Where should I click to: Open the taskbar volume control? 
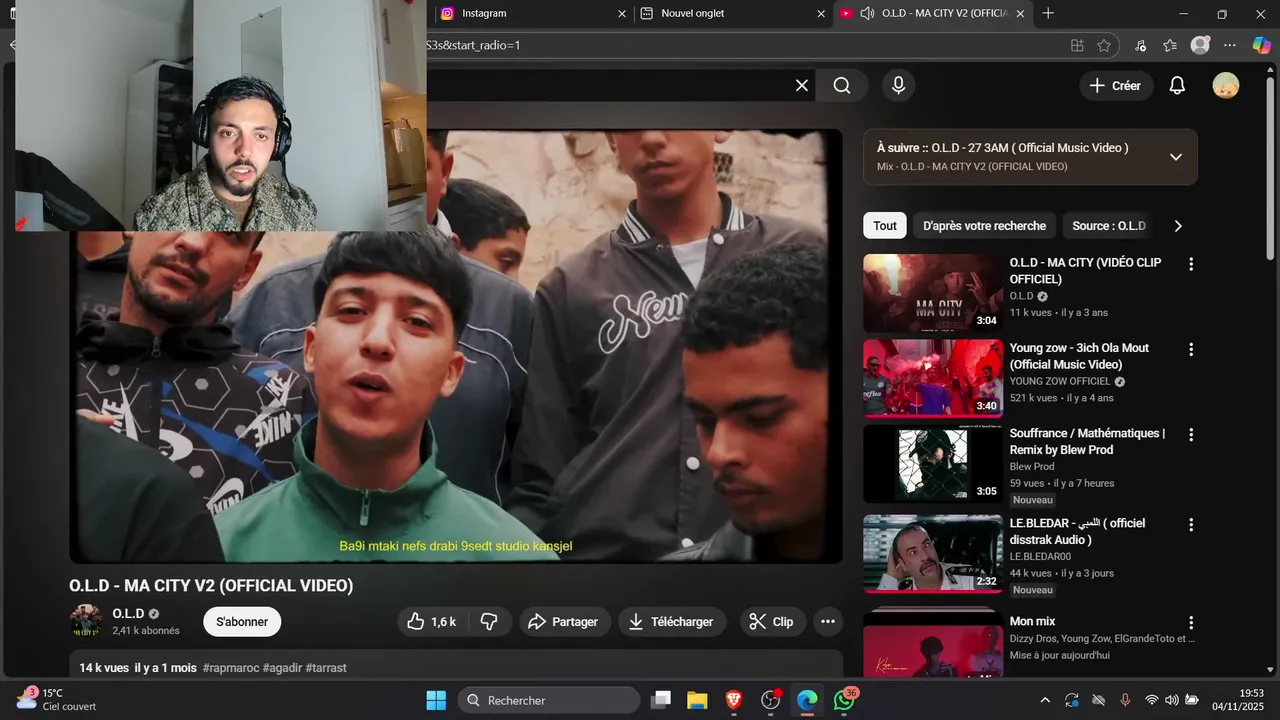point(1172,700)
